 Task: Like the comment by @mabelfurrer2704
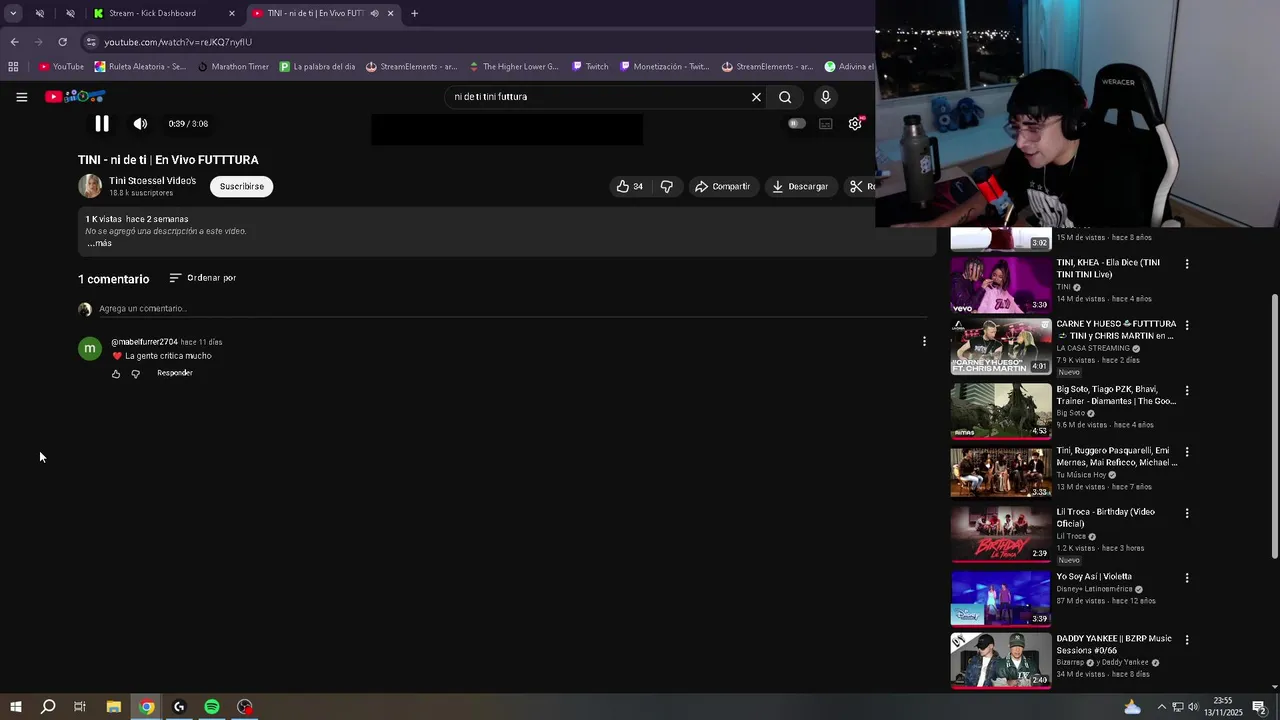click(116, 374)
